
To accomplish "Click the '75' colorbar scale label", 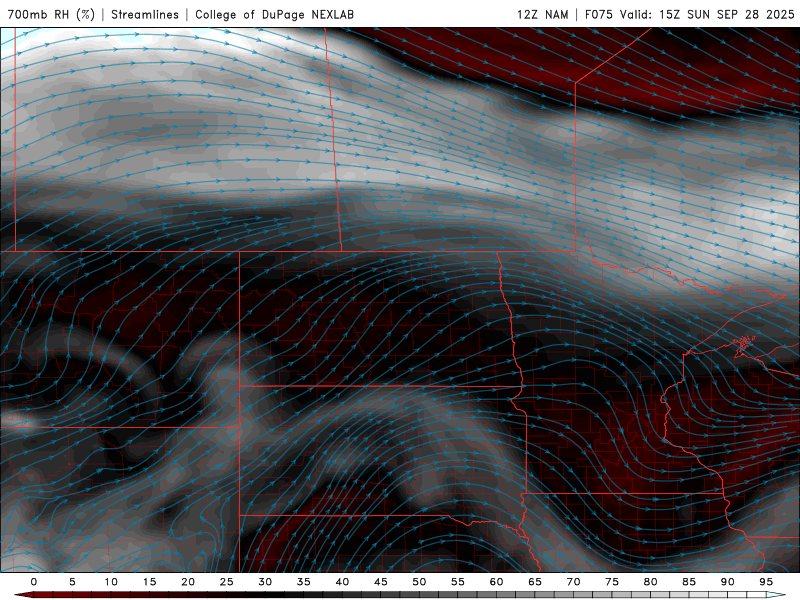I will click(x=612, y=582).
